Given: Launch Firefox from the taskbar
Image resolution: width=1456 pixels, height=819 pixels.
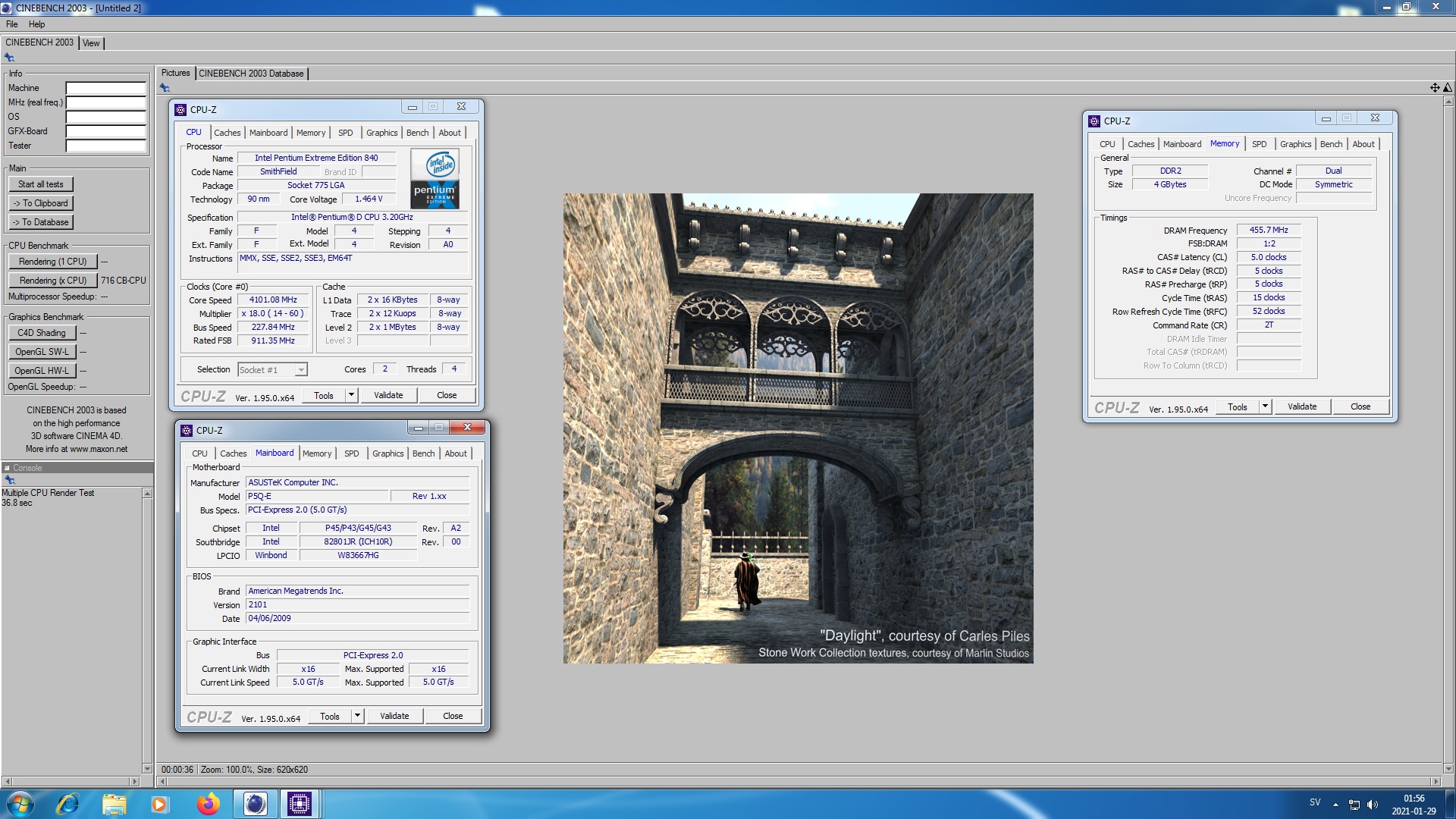Looking at the screenshot, I should [x=208, y=804].
